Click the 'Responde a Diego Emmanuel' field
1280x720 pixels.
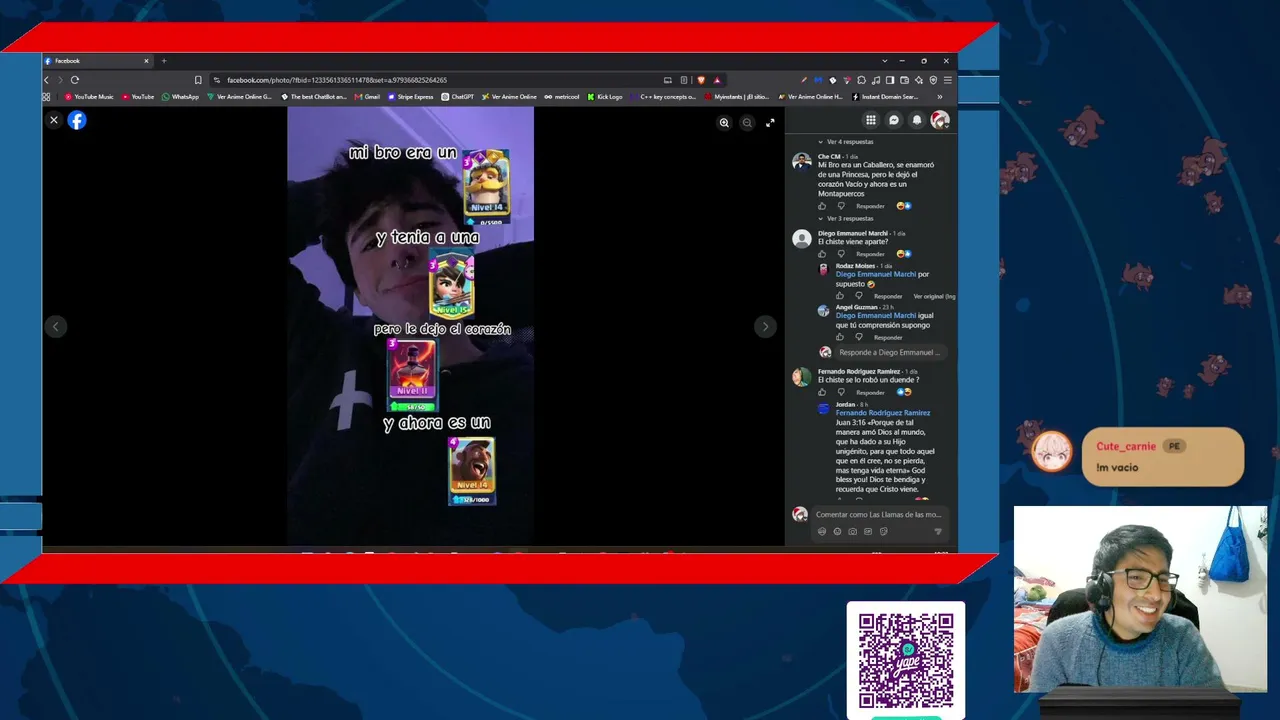tap(889, 352)
